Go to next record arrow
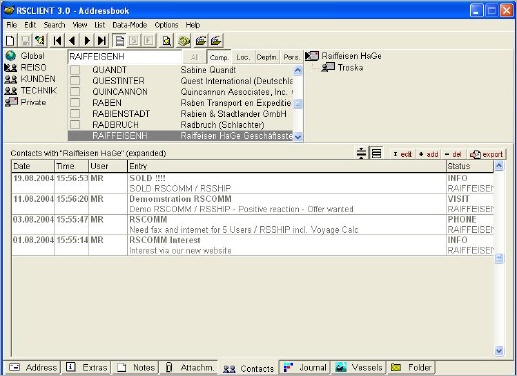The width and height of the screenshot is (517, 376). coord(87,41)
